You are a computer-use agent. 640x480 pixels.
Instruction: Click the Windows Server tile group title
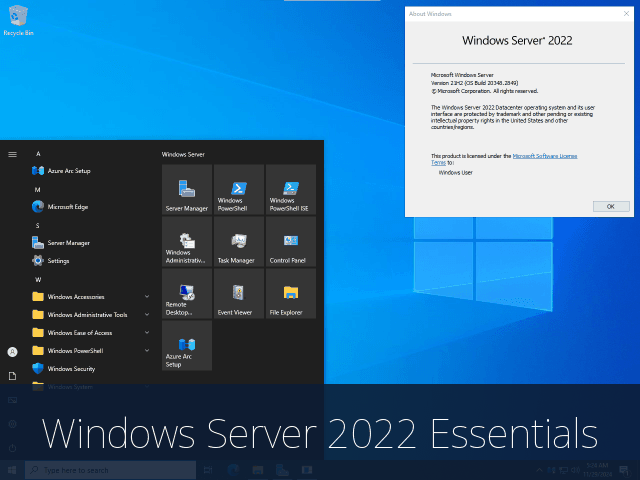[x=183, y=154]
